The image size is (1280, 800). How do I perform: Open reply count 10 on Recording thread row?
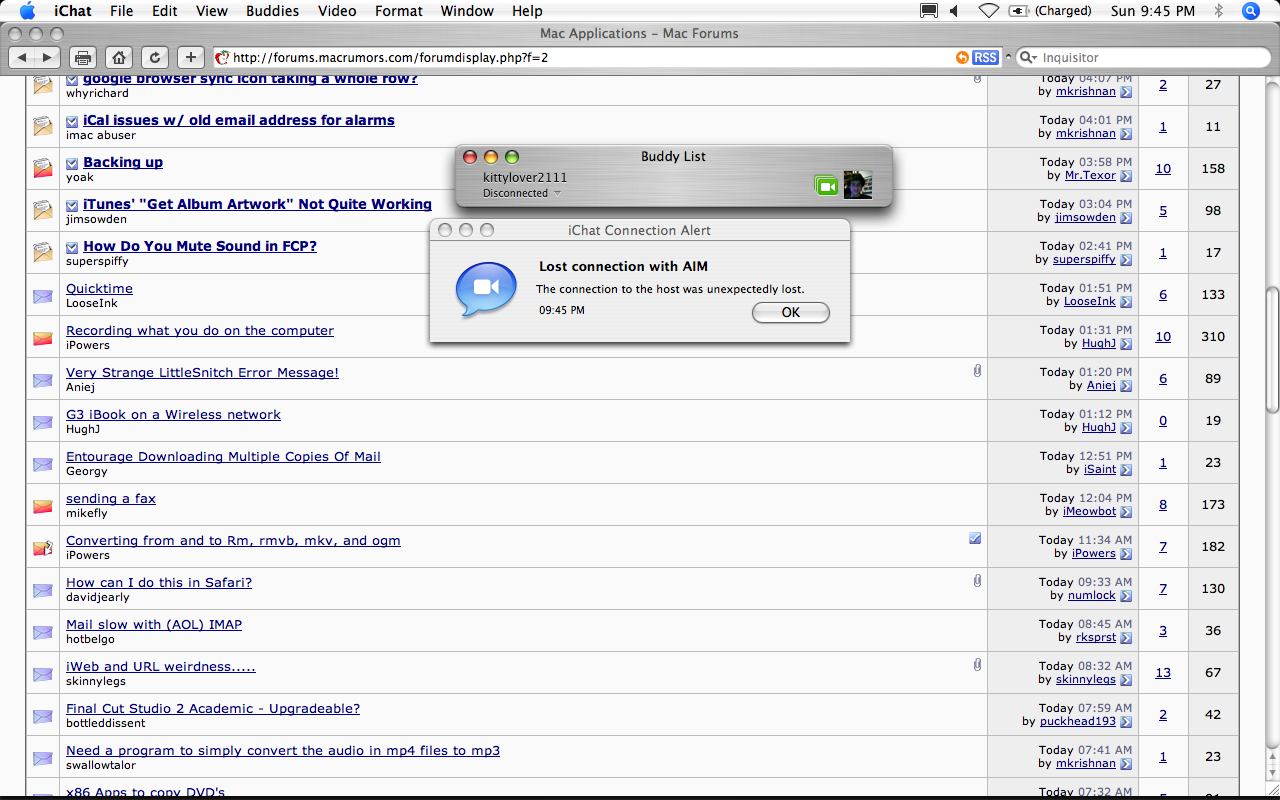click(1163, 336)
